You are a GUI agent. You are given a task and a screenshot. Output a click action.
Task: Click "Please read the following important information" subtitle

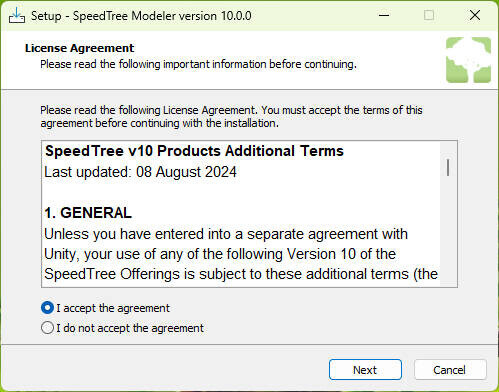(x=198, y=64)
